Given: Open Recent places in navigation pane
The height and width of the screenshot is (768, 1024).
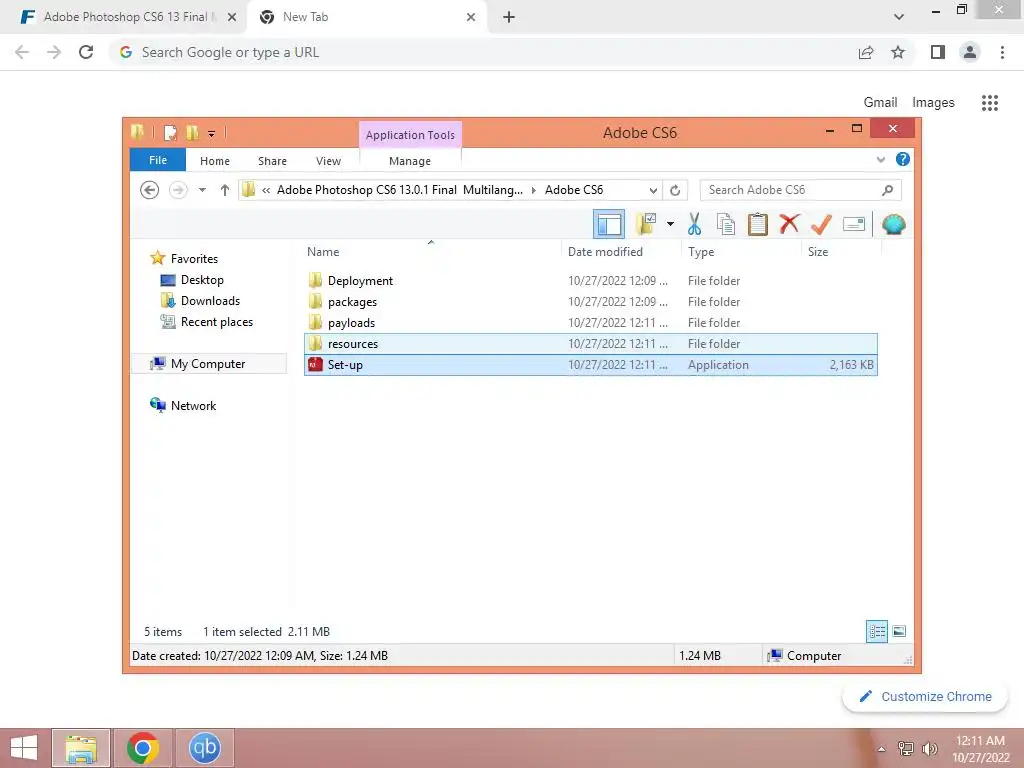Looking at the screenshot, I should pyautogui.click(x=216, y=321).
